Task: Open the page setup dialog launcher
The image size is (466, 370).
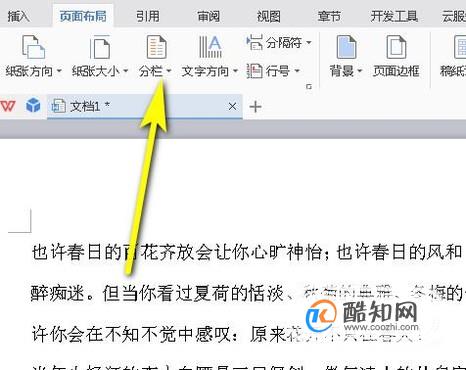Action: click(x=309, y=87)
